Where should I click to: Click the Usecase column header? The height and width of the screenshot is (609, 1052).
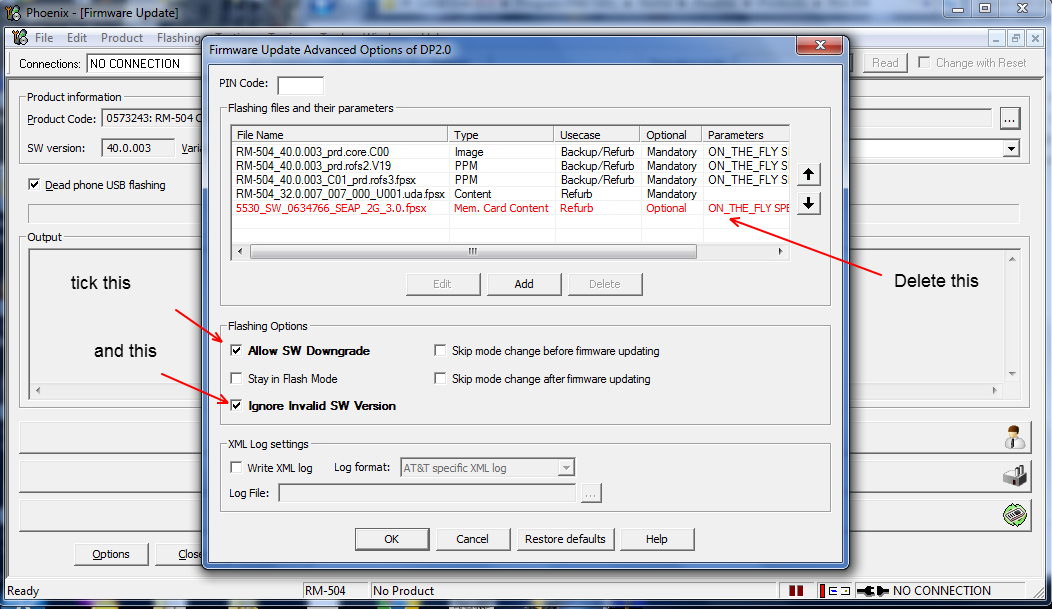click(x=596, y=134)
